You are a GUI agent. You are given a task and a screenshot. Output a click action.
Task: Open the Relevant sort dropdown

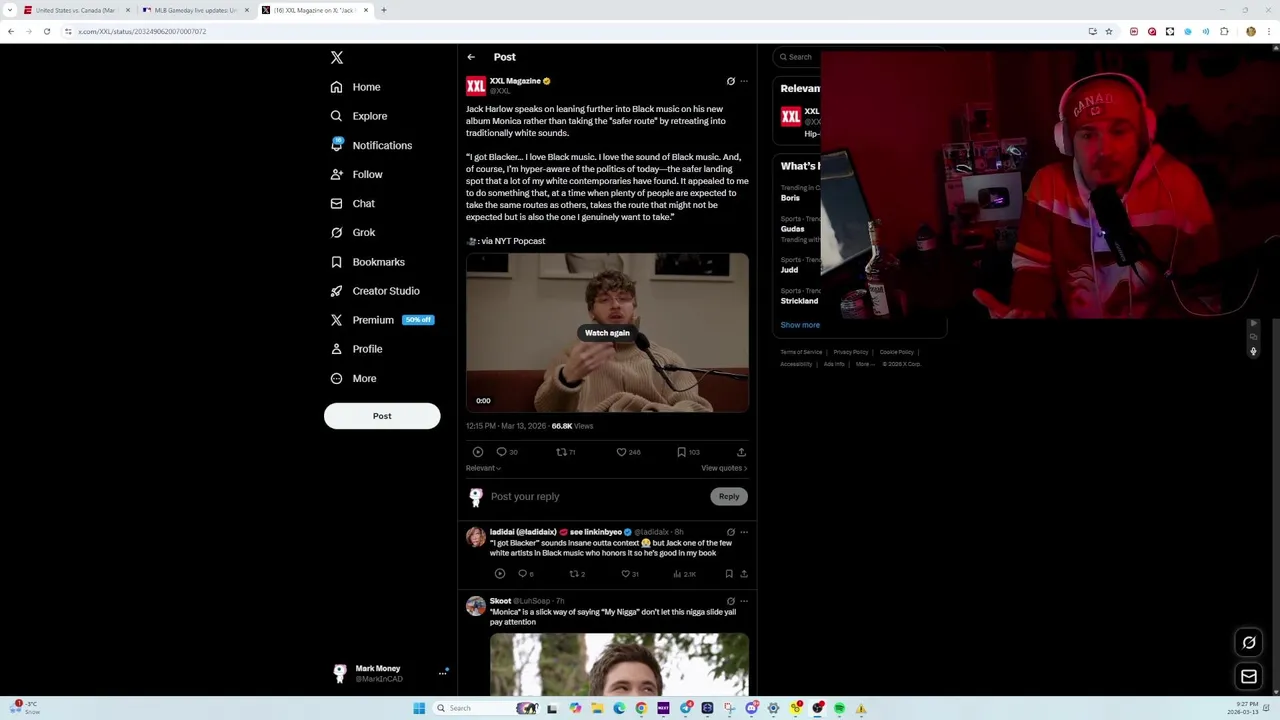click(483, 468)
